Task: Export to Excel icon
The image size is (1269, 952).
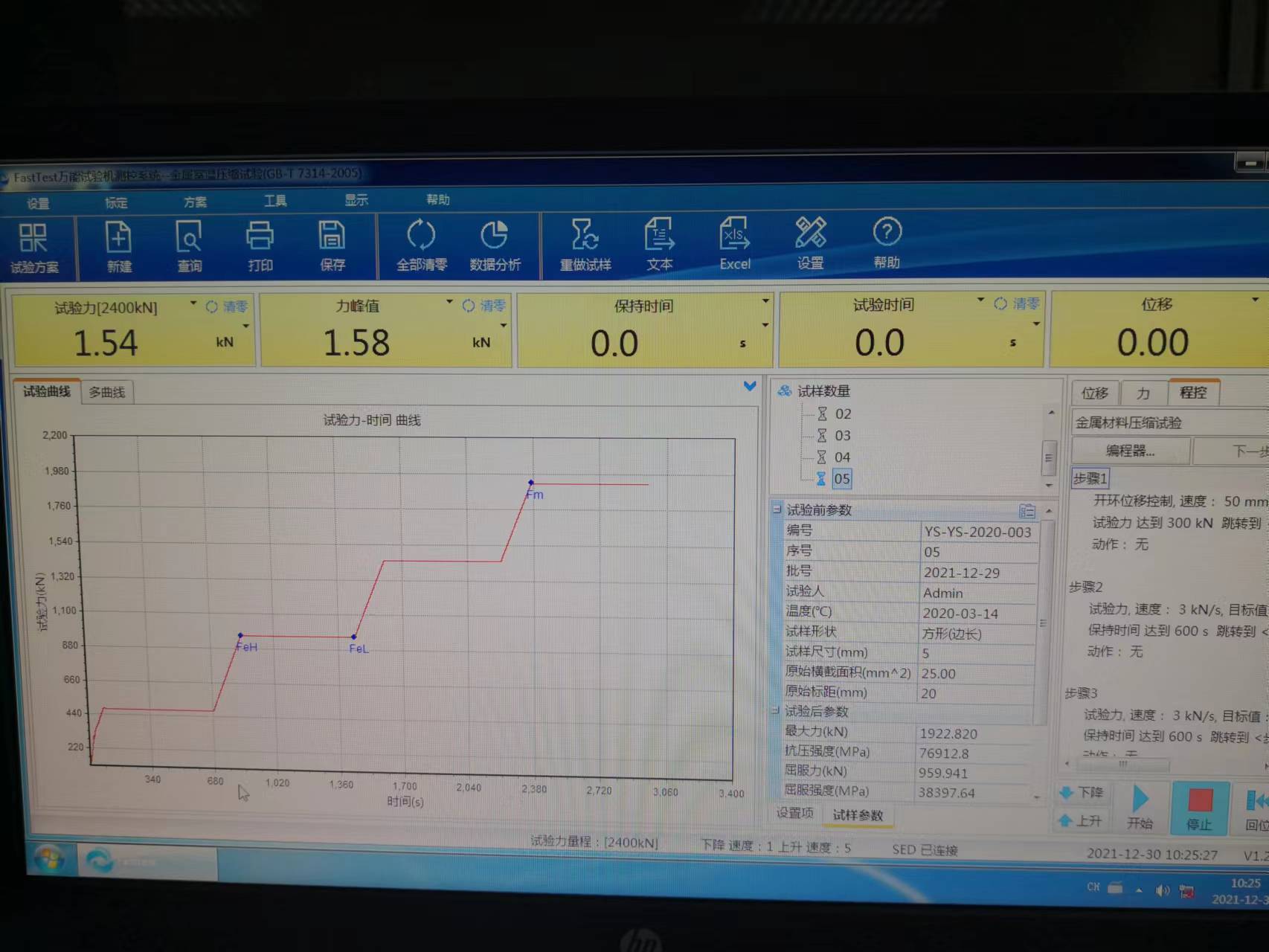Action: coord(735,244)
